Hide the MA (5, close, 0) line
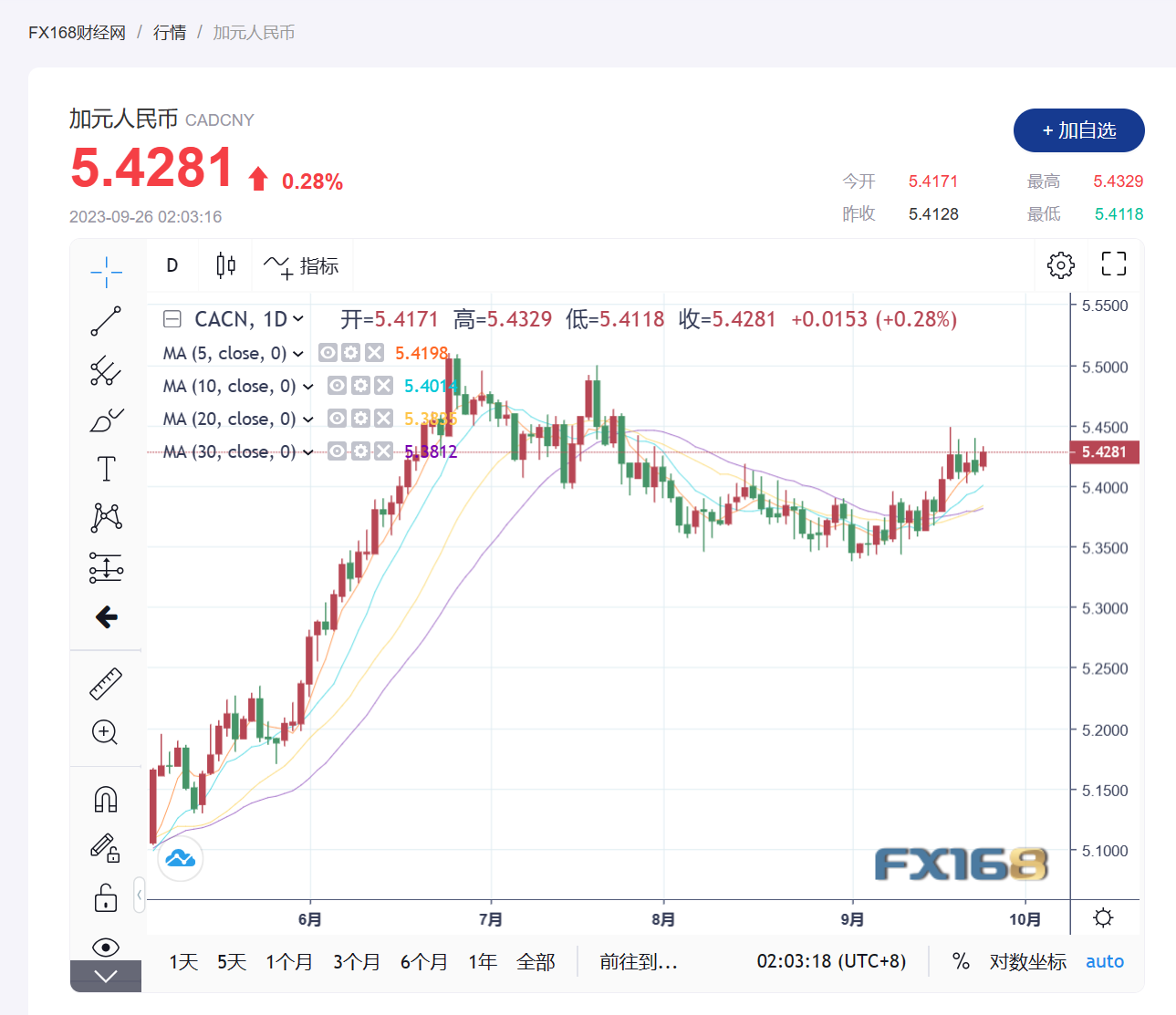 328,353
